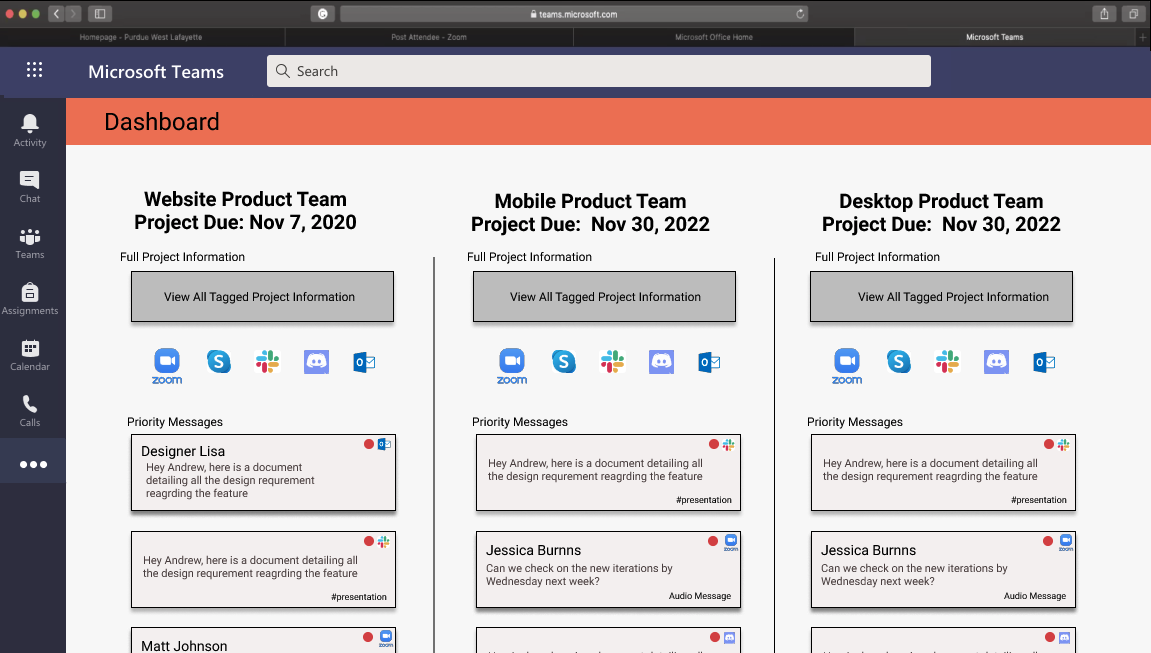1151x653 pixels.
Task: Click the browser share button
Action: (1104, 13)
